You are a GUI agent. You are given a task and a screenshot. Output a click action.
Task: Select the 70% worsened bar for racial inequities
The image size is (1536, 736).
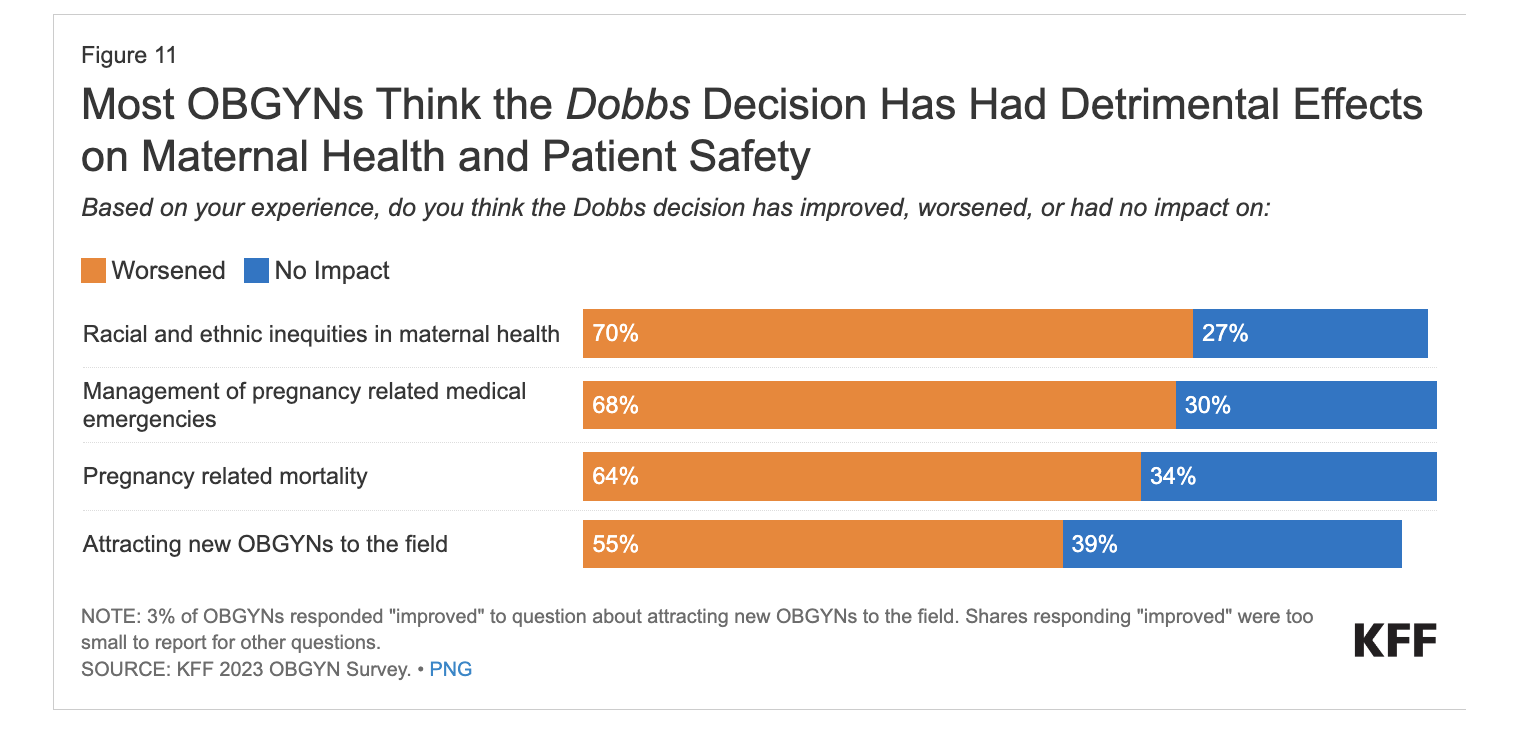coord(887,334)
